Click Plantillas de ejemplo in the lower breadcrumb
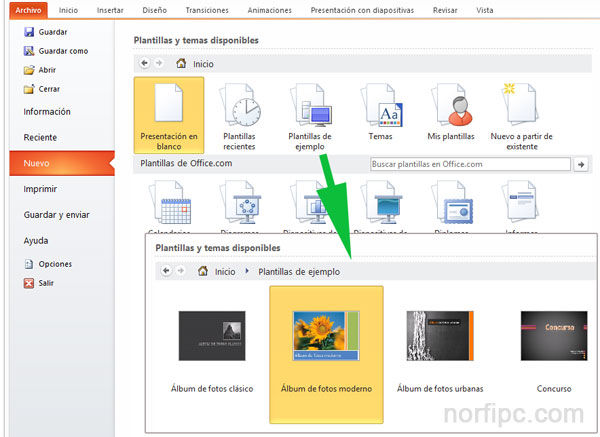 pyautogui.click(x=298, y=271)
